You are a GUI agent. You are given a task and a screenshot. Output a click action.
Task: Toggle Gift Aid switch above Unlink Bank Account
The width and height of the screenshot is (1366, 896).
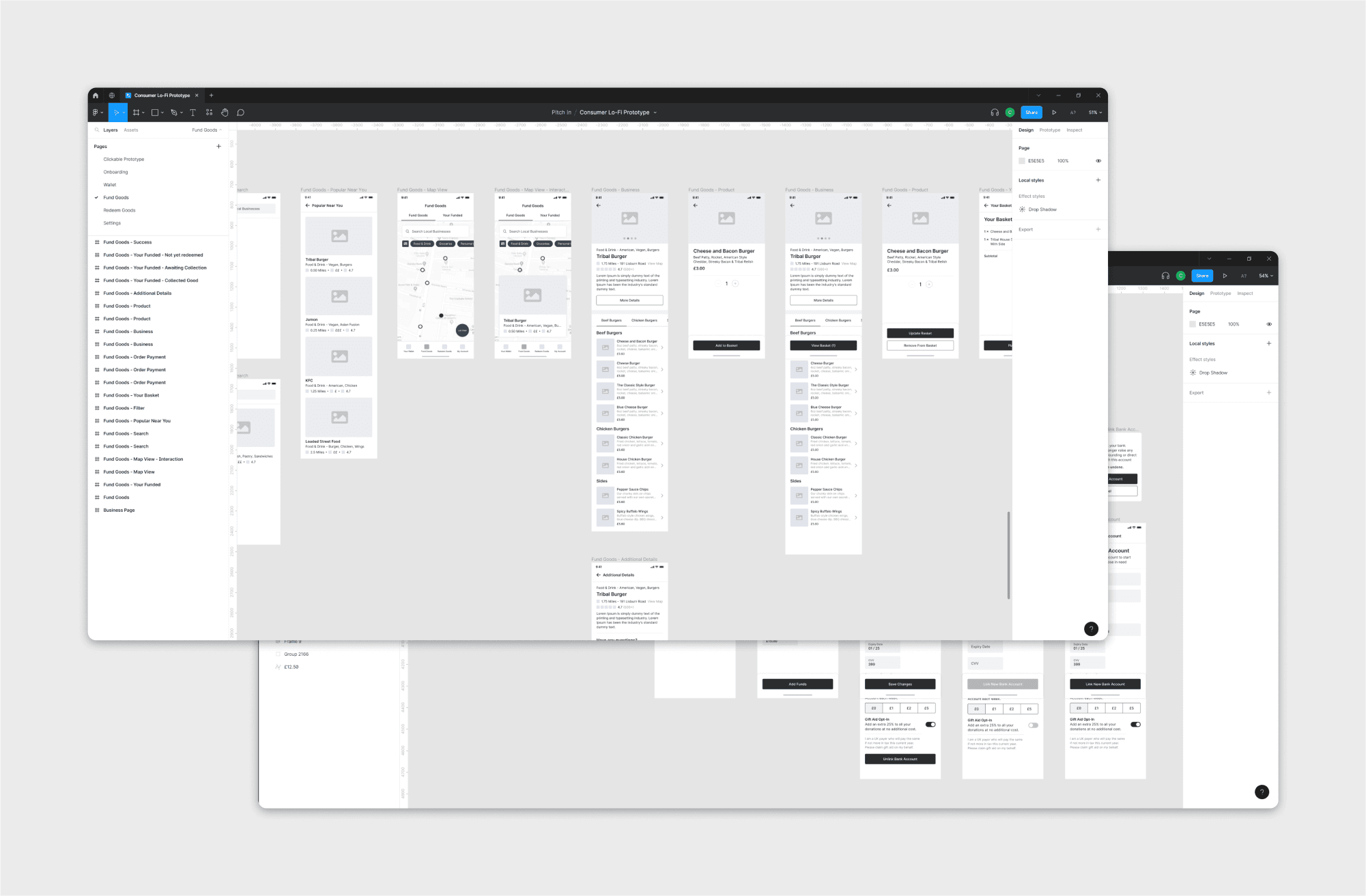(930, 725)
